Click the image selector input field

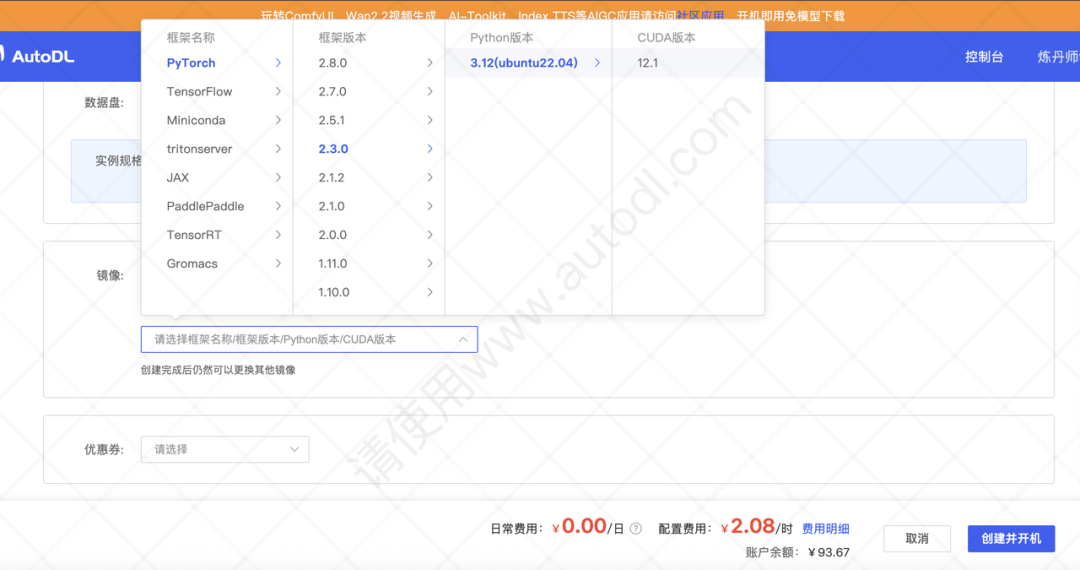pos(309,339)
